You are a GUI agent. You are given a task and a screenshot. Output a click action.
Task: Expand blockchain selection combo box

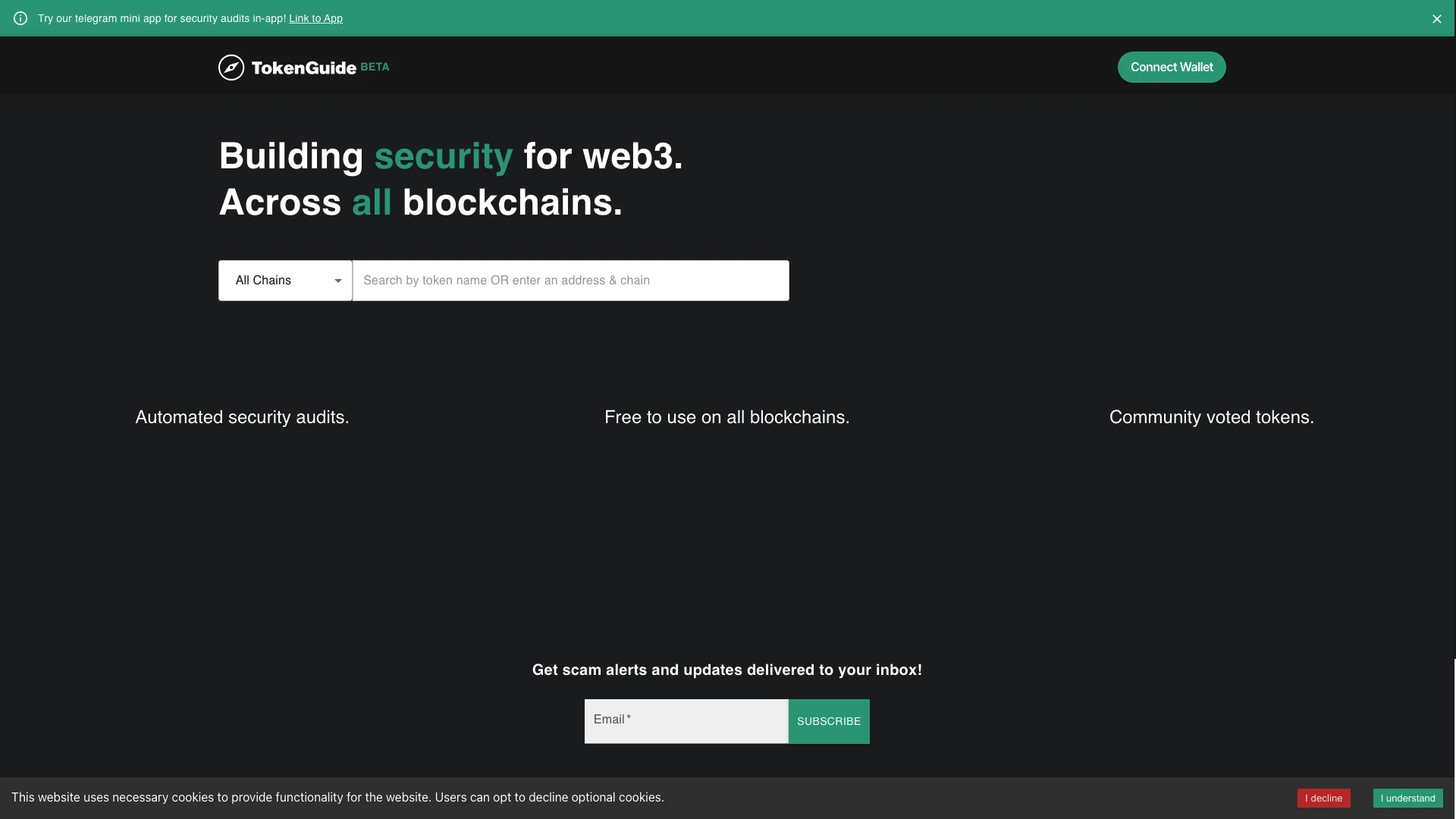(x=285, y=280)
